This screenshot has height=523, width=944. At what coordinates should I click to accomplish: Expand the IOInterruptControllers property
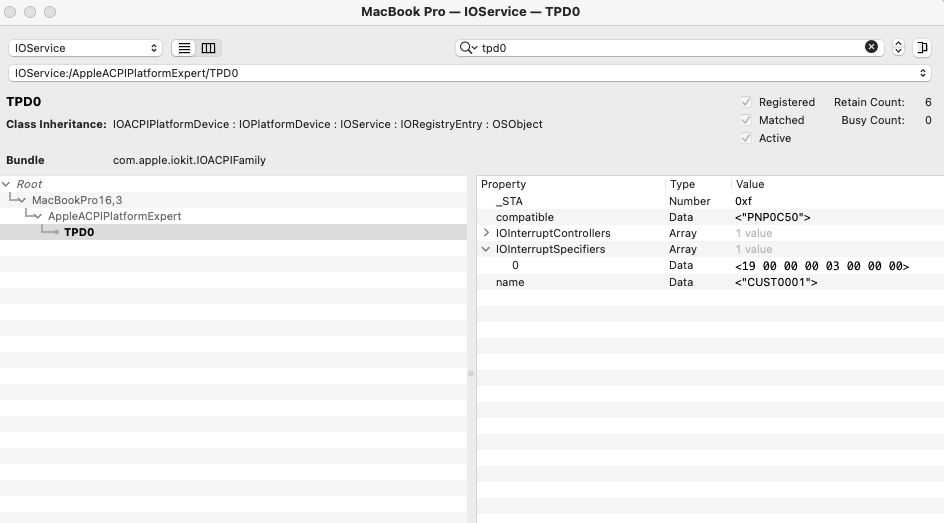point(486,233)
